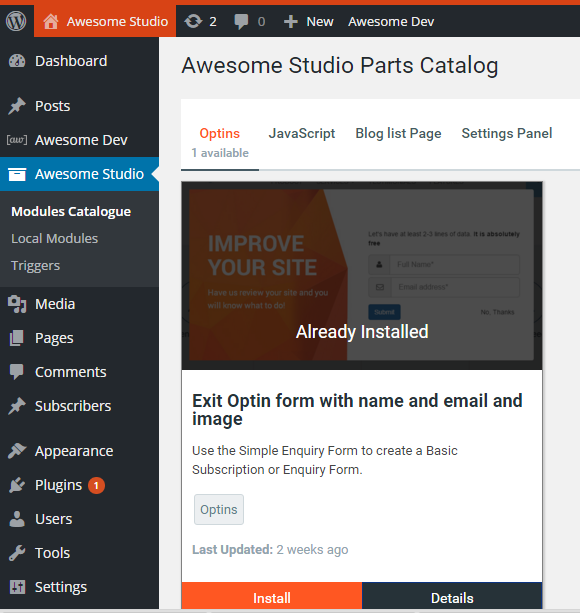Switch to the Blog list Page tab
The image size is (580, 613).
[398, 133]
